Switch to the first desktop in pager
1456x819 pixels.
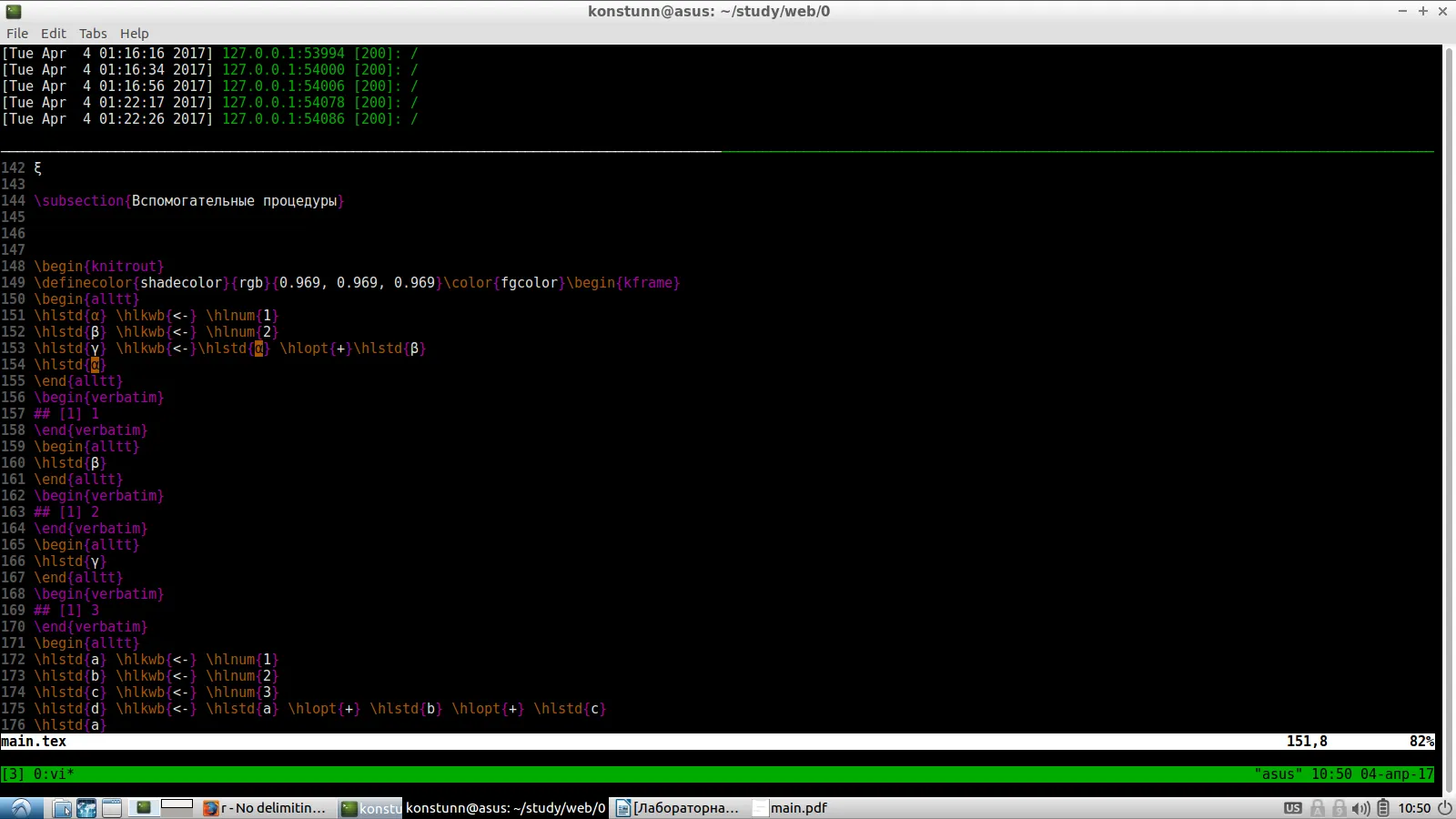(144, 808)
